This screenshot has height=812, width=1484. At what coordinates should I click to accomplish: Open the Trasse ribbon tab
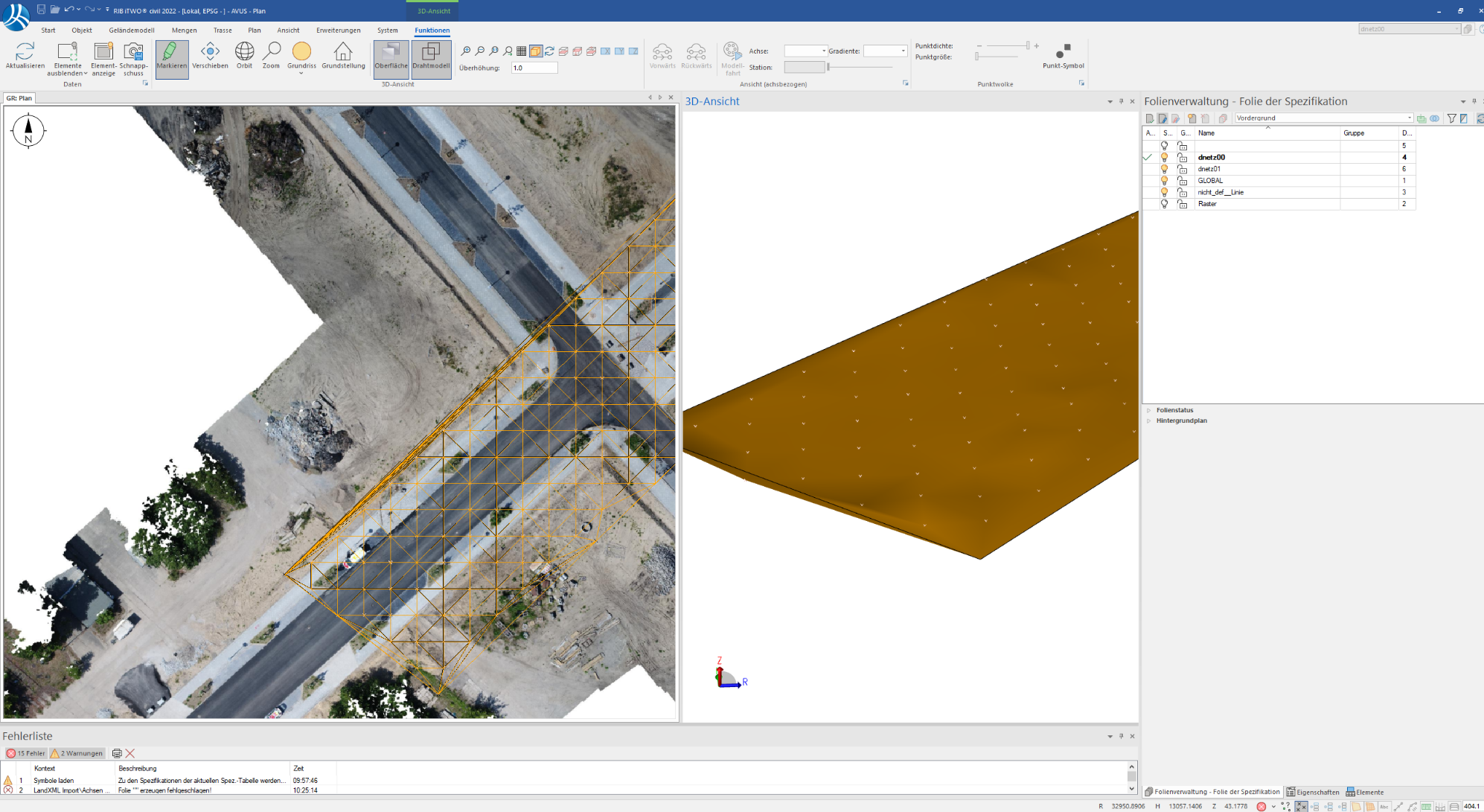(x=223, y=31)
